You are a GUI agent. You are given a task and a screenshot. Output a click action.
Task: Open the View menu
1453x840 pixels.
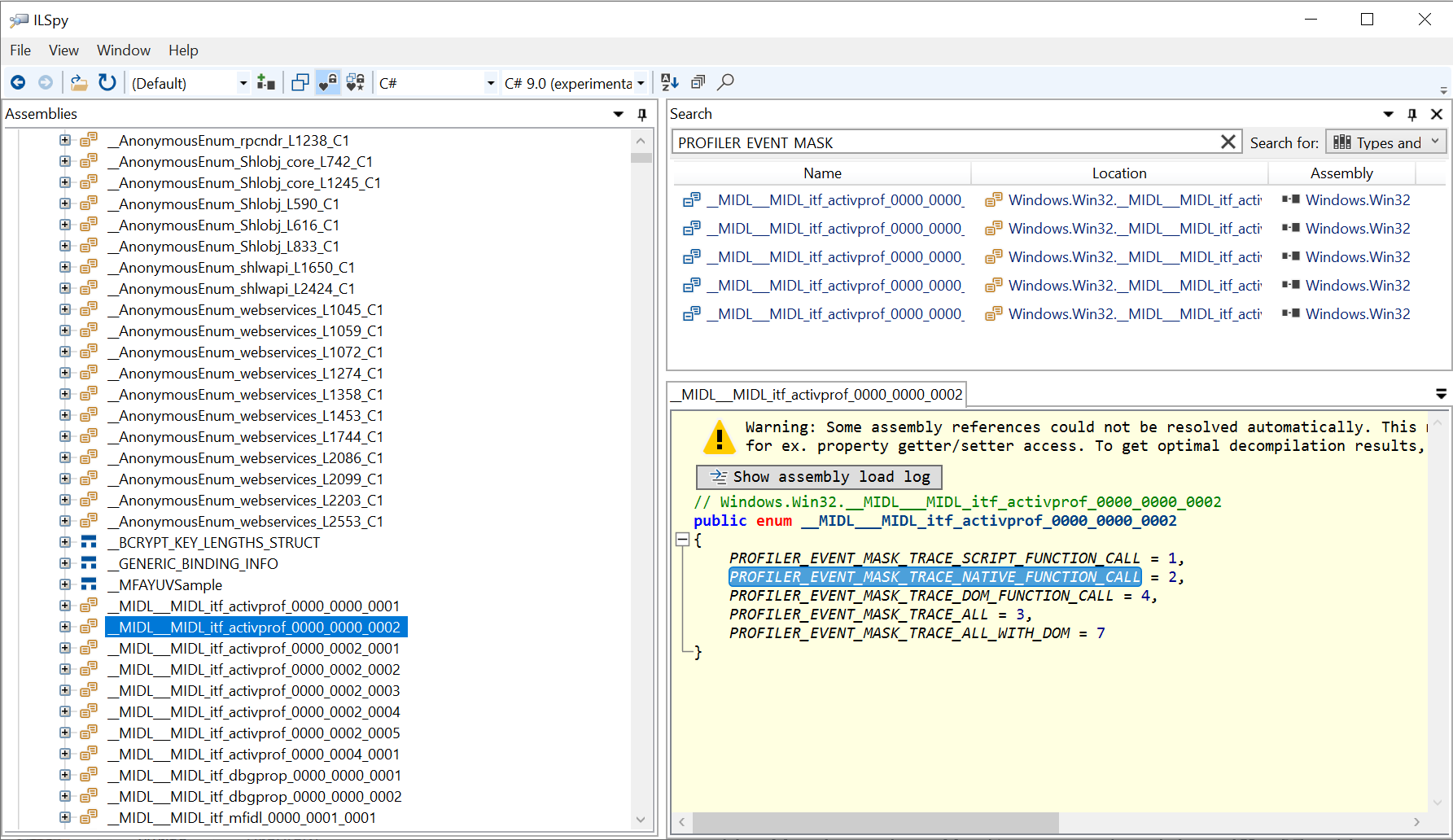click(x=63, y=50)
